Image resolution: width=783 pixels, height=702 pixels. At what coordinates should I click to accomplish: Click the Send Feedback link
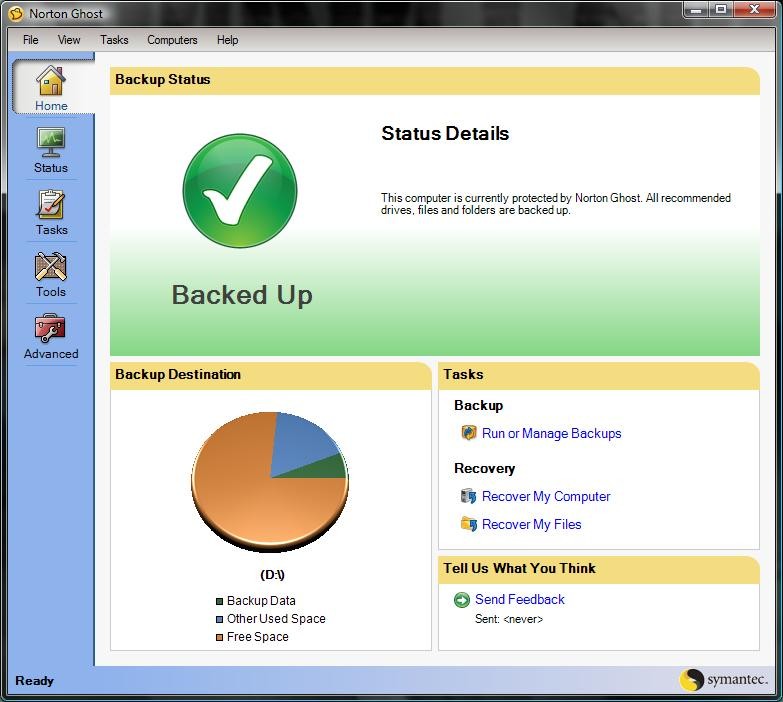click(519, 599)
